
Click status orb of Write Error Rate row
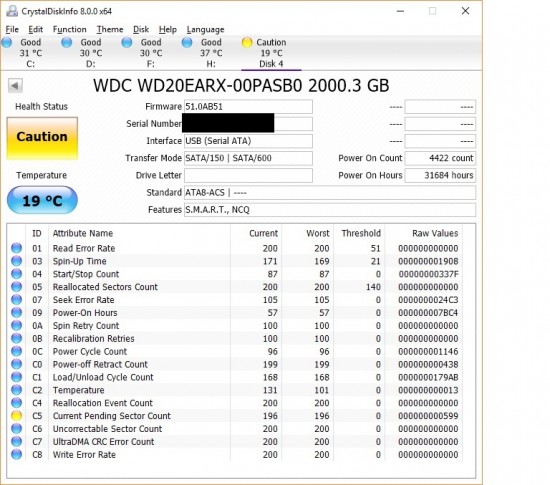[16, 454]
